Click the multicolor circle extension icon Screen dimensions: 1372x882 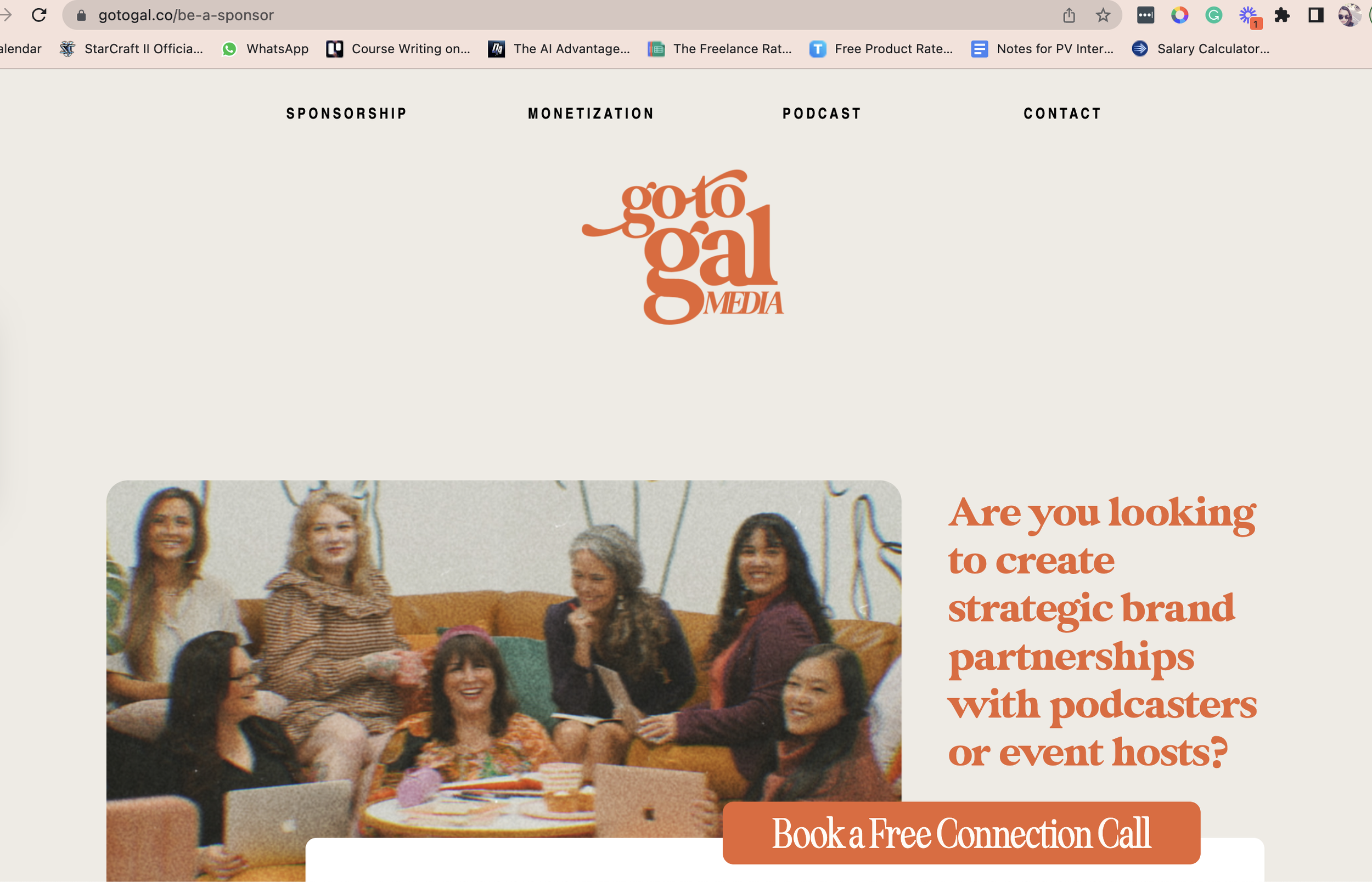coord(1179,15)
